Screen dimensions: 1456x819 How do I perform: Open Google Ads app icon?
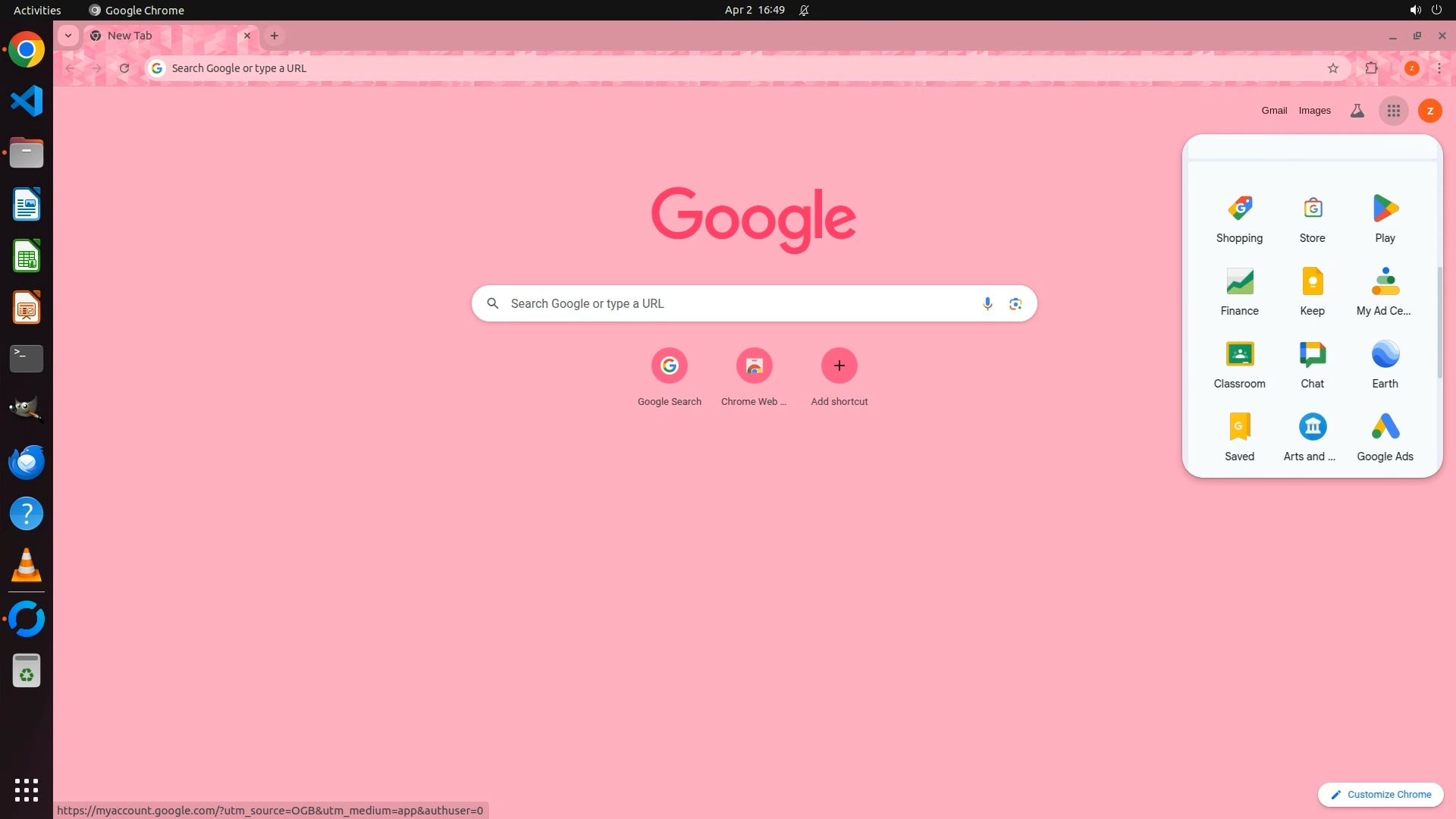tap(1385, 437)
